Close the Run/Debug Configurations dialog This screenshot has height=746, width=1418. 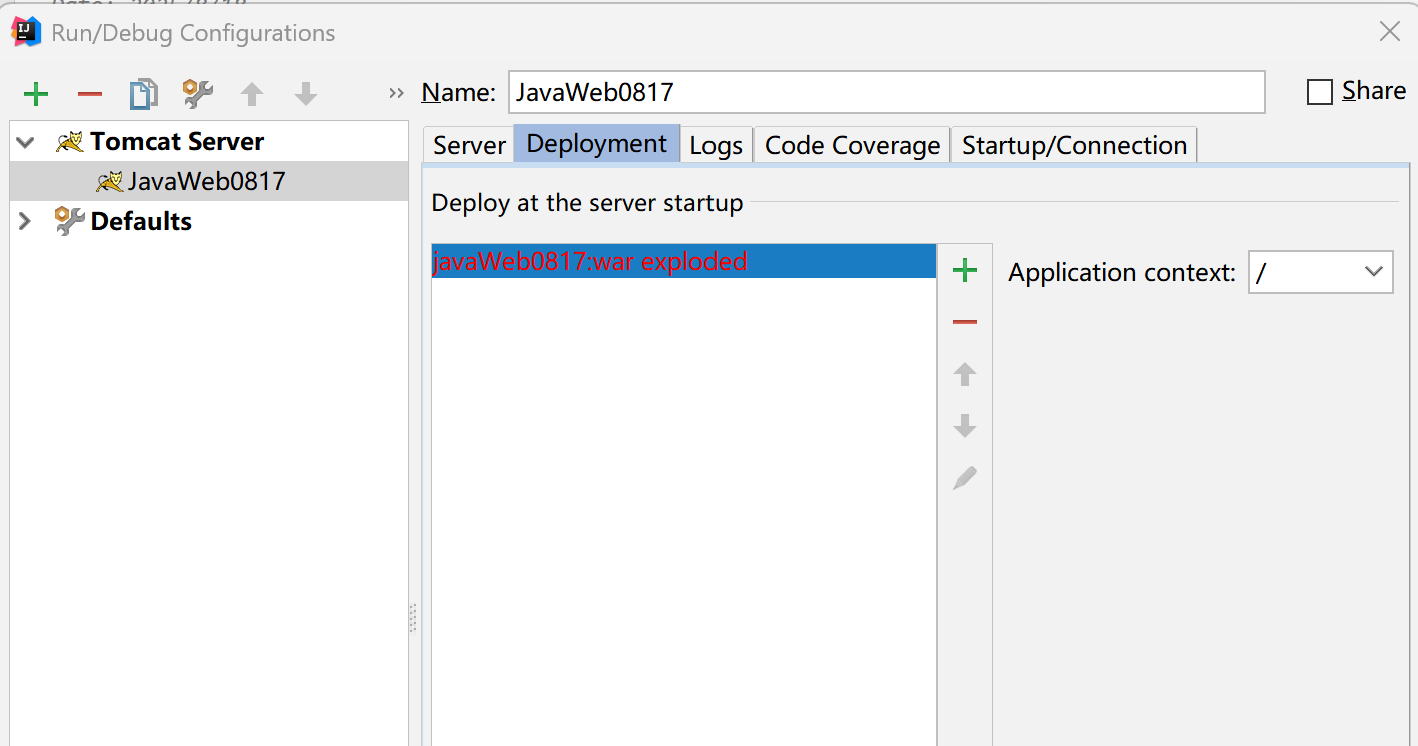(x=1390, y=31)
